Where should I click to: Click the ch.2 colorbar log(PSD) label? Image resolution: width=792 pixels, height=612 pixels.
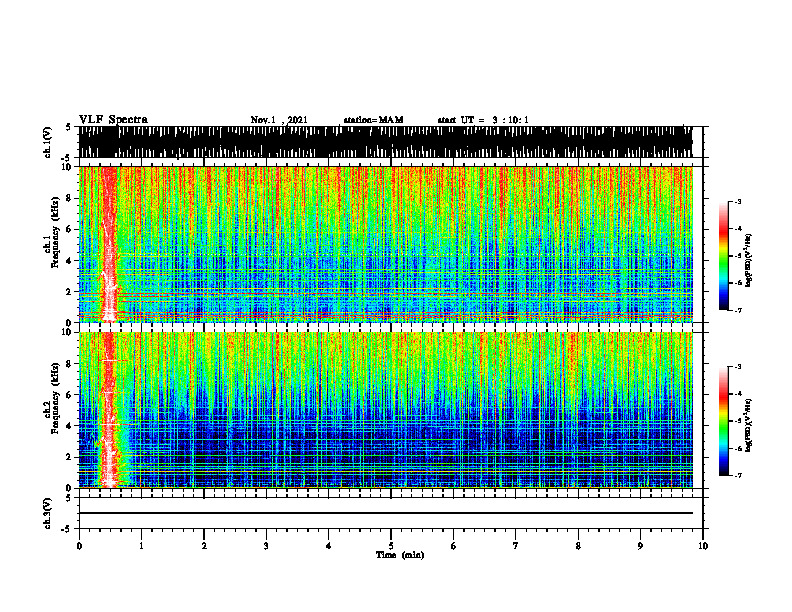click(749, 424)
